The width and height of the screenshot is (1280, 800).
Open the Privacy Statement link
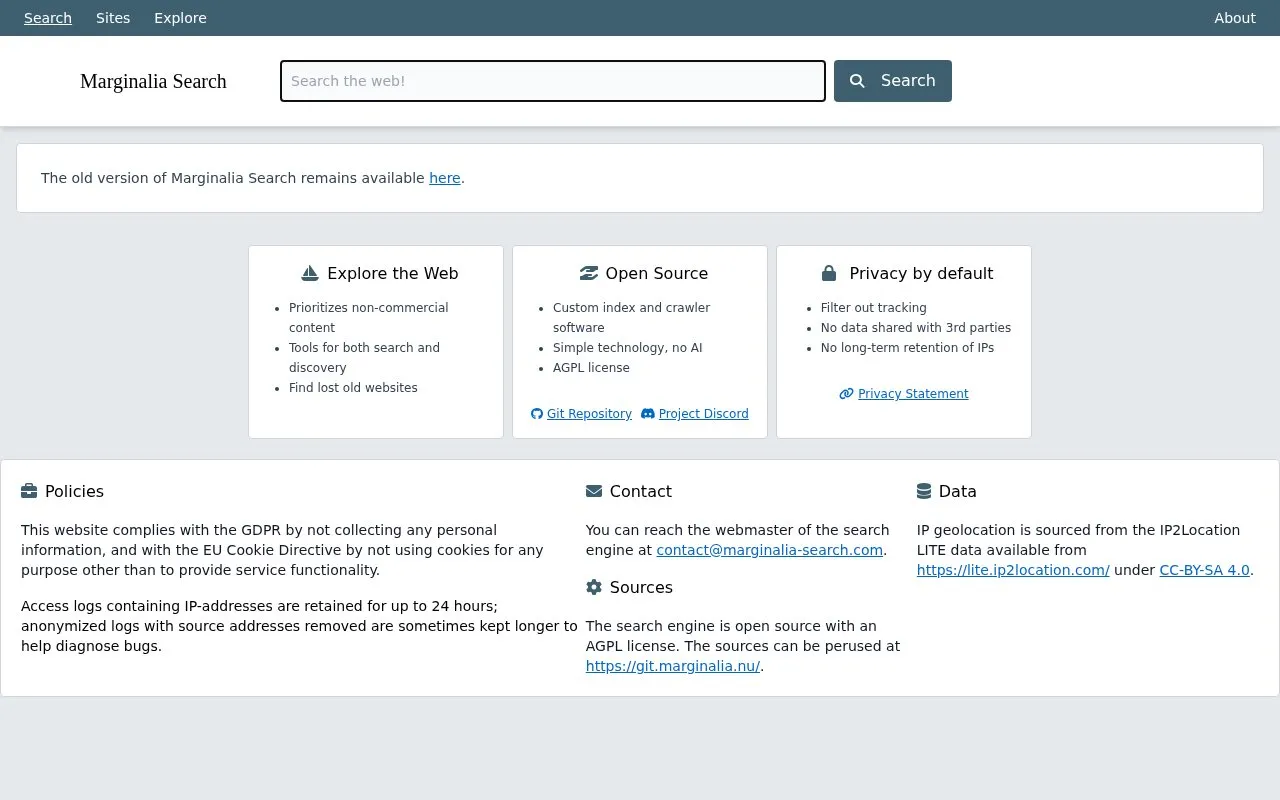[913, 394]
